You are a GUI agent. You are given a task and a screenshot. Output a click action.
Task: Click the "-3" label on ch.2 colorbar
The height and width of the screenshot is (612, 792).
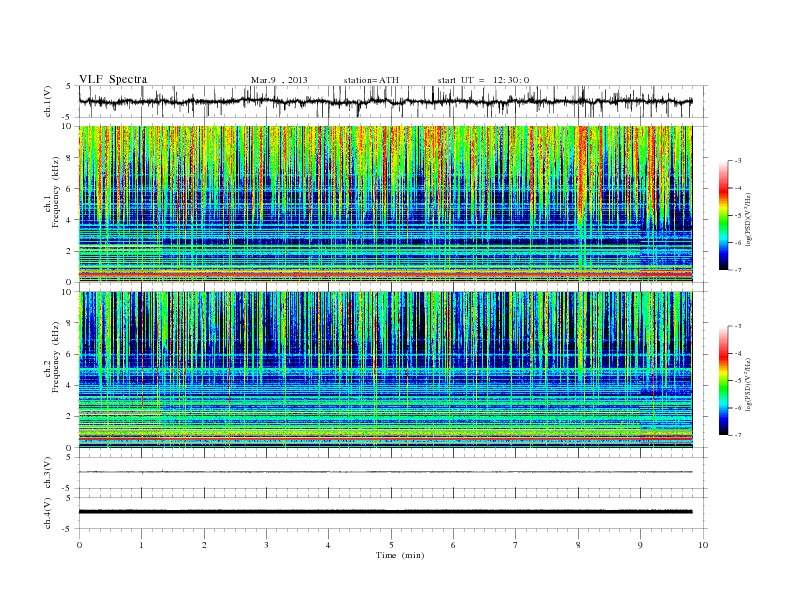738,326
